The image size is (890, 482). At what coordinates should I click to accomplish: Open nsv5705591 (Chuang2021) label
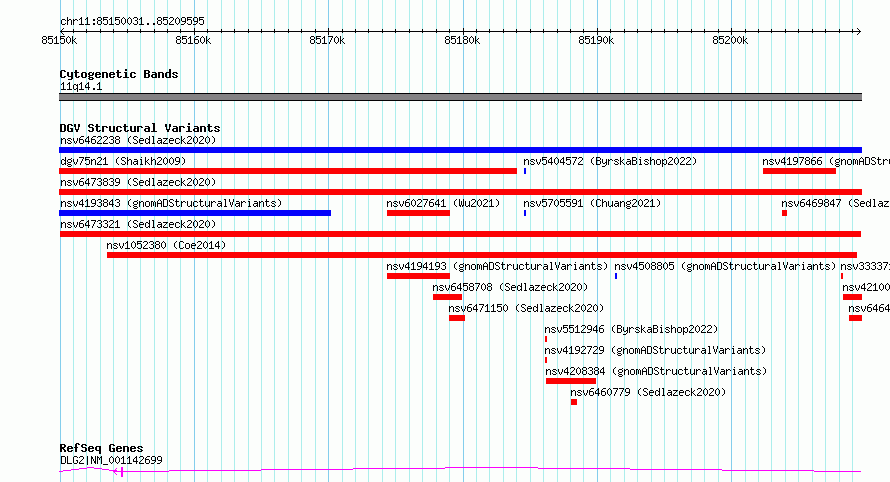coord(592,203)
